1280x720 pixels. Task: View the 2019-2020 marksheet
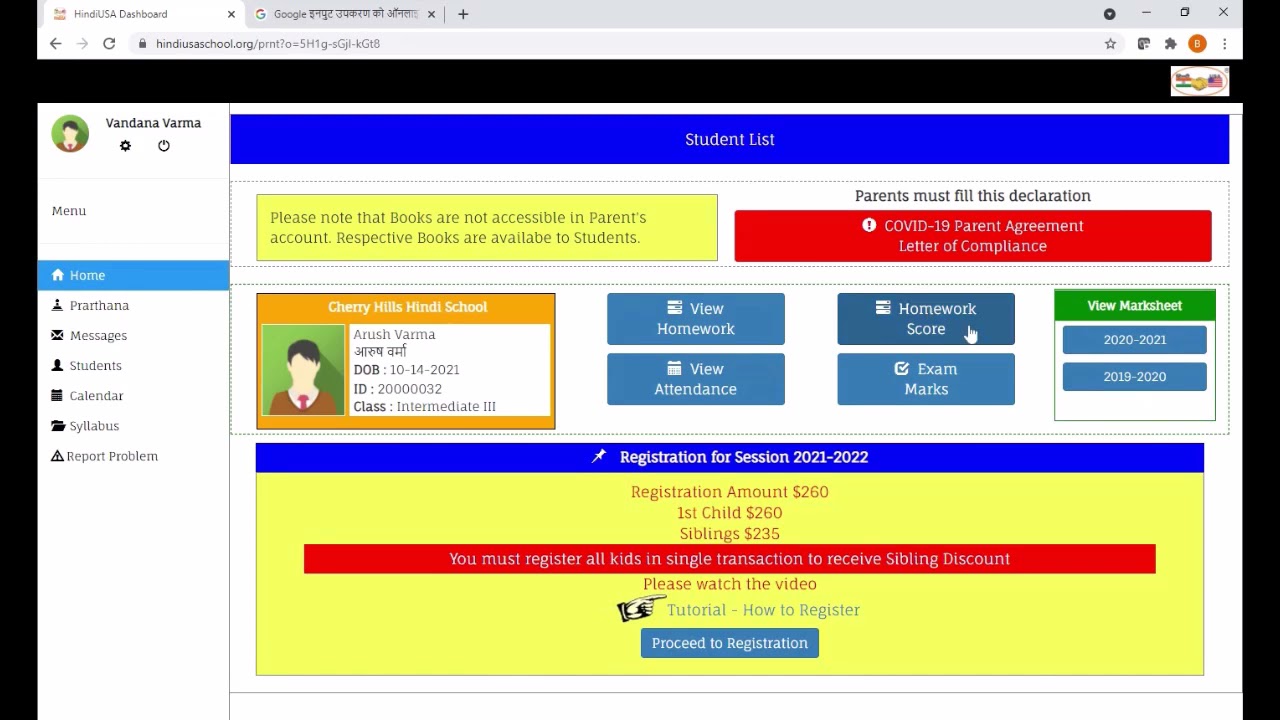1135,377
